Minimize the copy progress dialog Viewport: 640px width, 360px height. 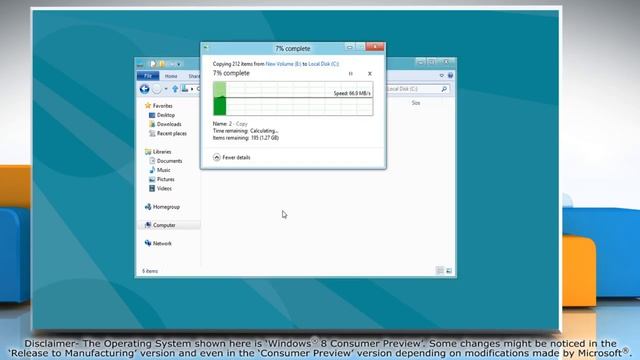[x=349, y=47]
